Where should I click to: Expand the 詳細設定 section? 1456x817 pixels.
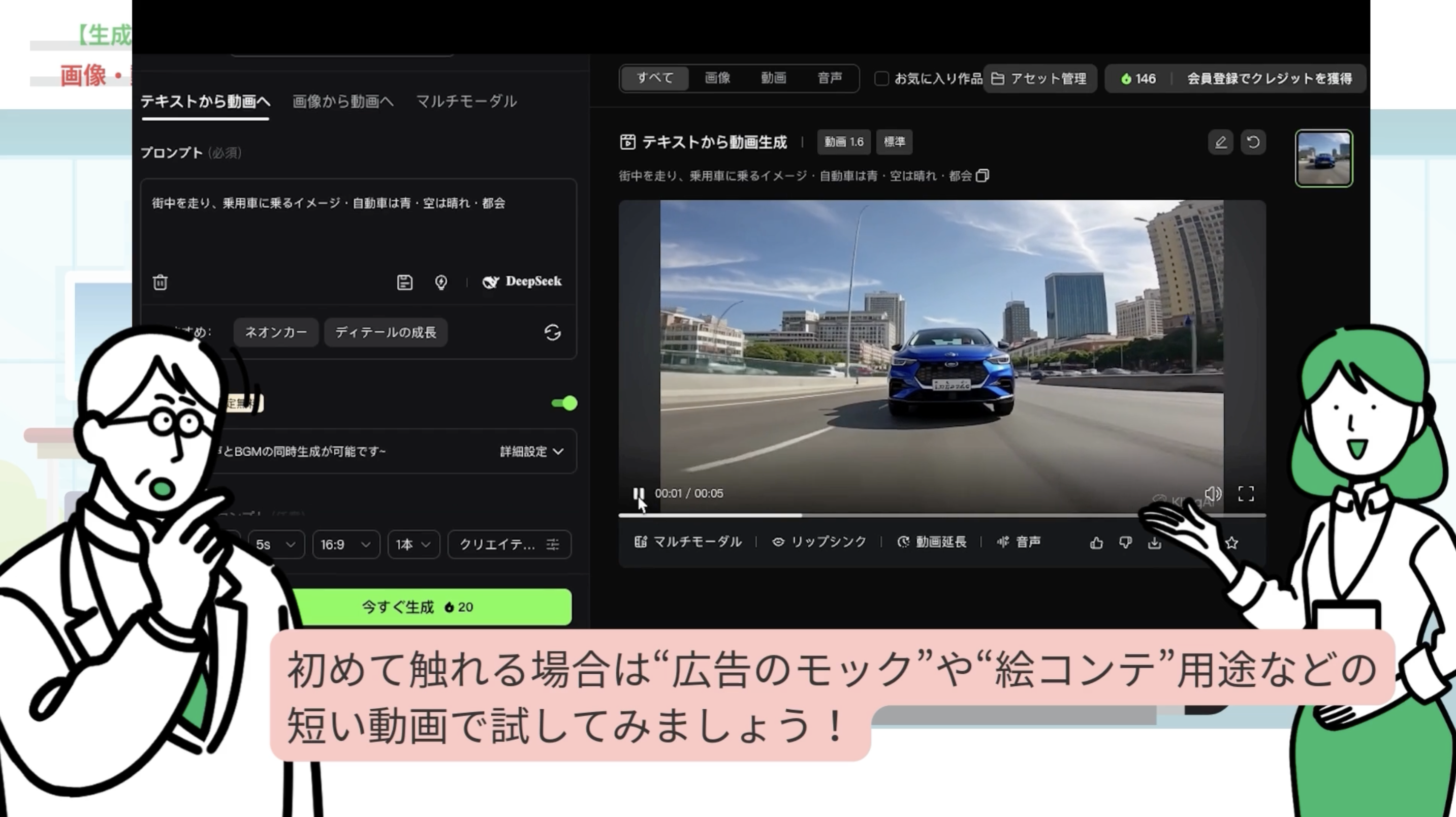[531, 451]
